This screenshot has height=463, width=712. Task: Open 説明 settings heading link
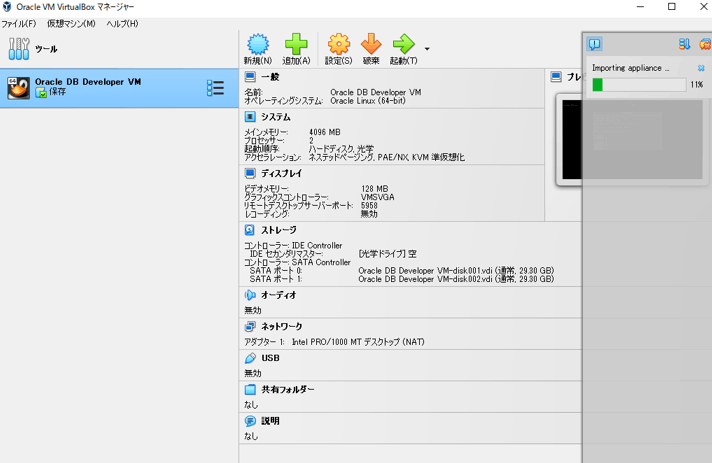[270, 421]
